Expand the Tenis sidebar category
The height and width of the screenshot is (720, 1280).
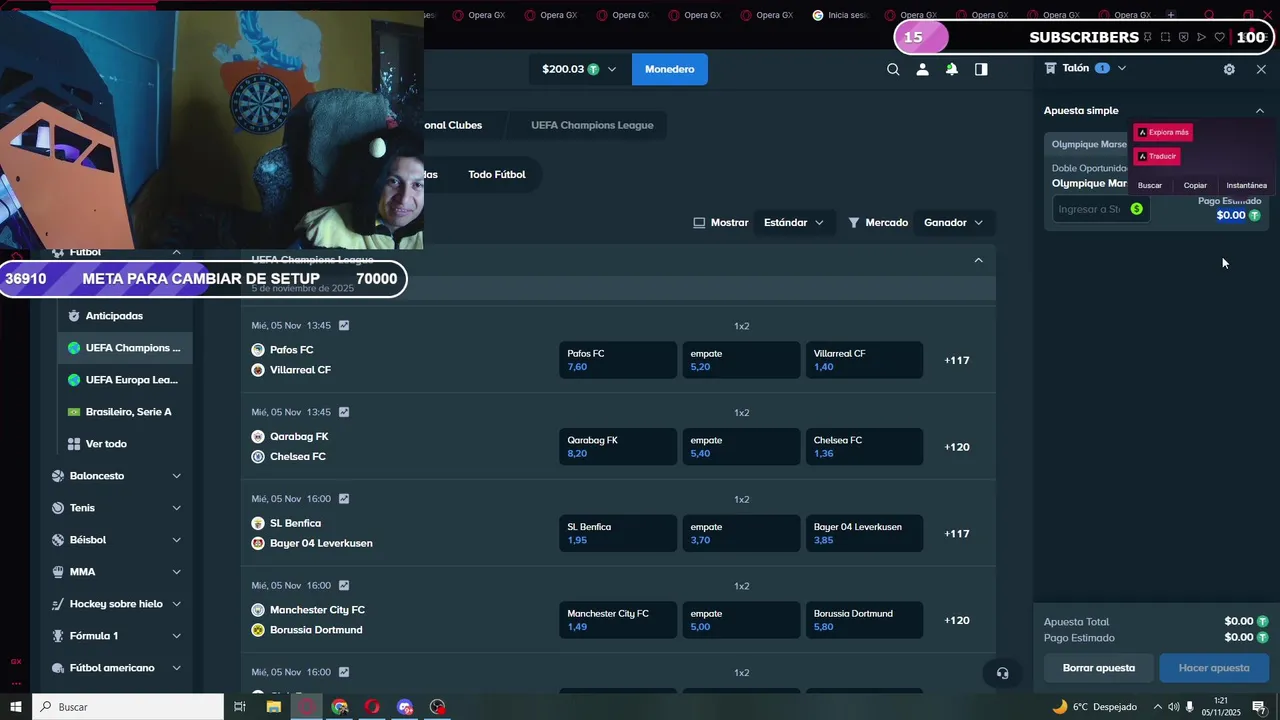pyautogui.click(x=176, y=508)
